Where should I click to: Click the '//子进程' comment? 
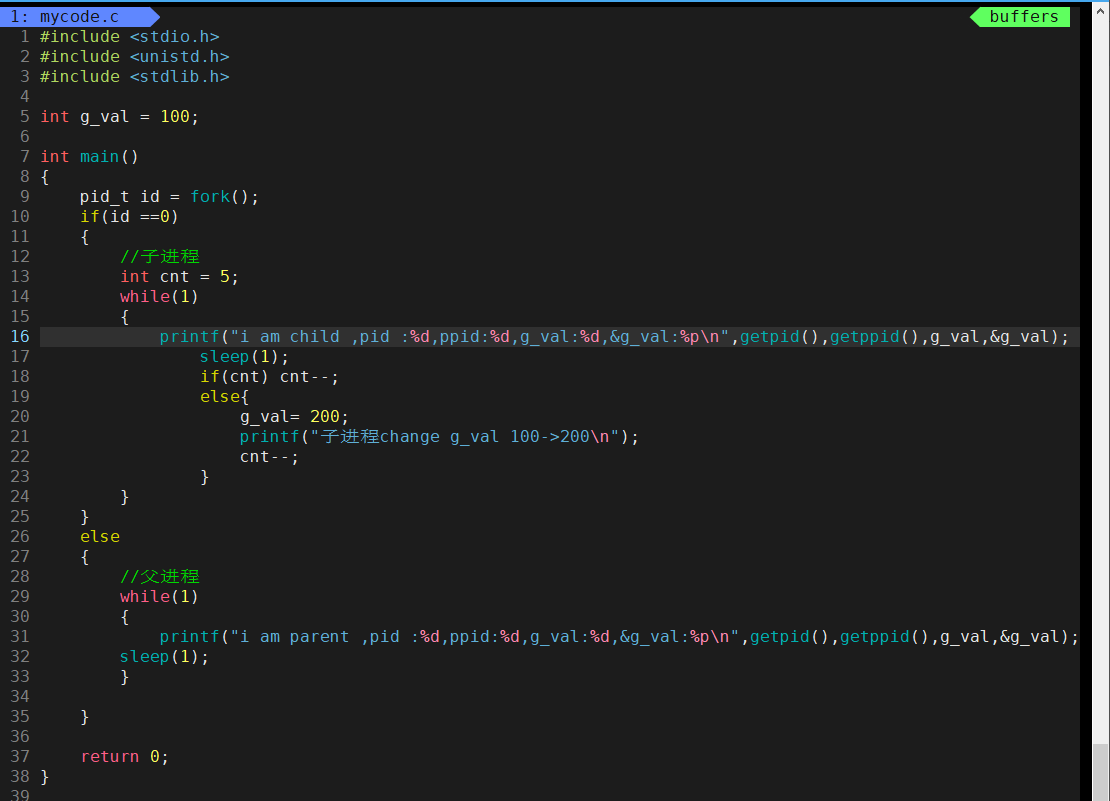pyautogui.click(x=160, y=256)
